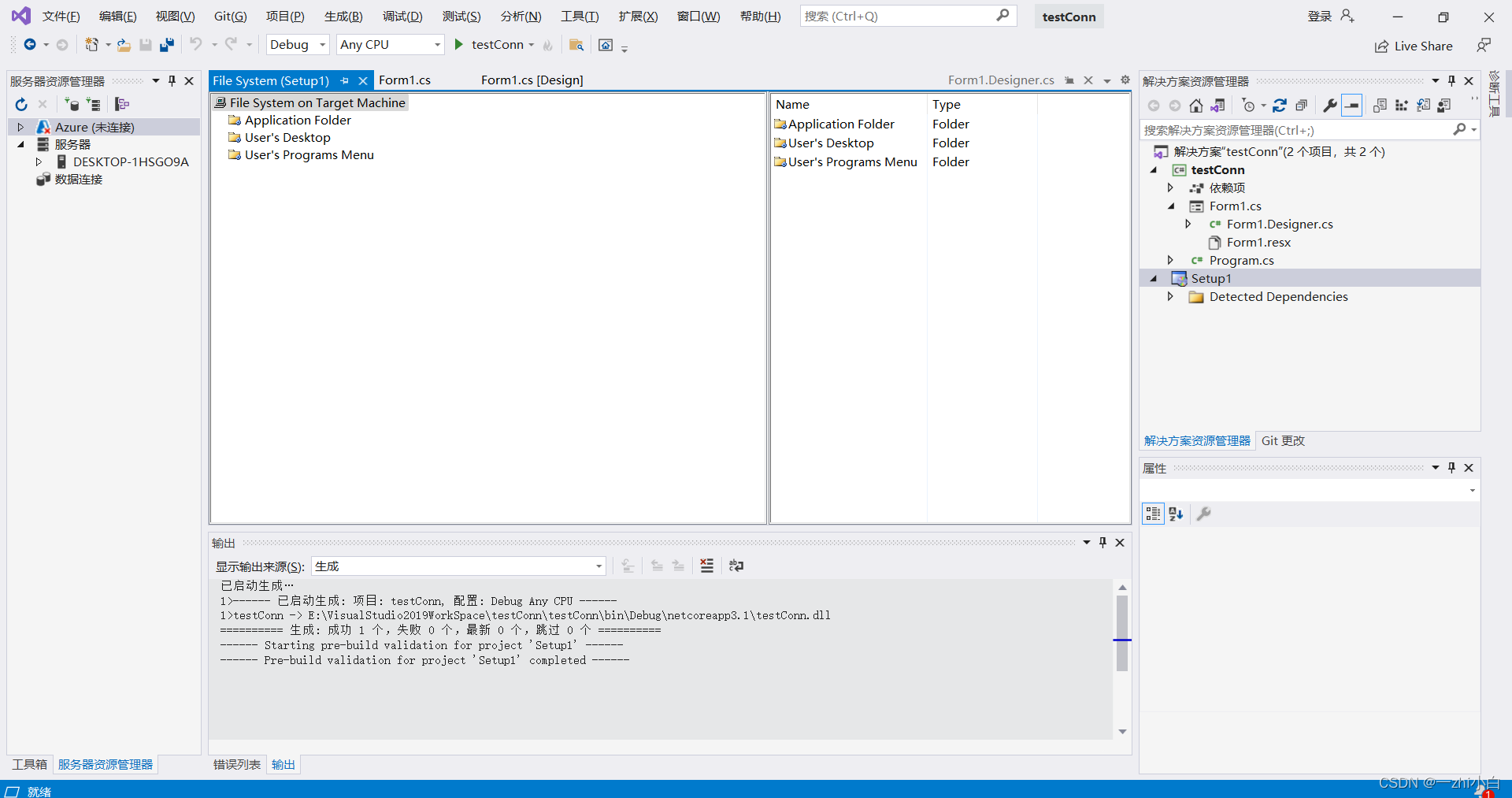Screen dimensions: 1512x798
Task: Open Properties wrench icon in Solution Explorer
Action: [x=1330, y=106]
